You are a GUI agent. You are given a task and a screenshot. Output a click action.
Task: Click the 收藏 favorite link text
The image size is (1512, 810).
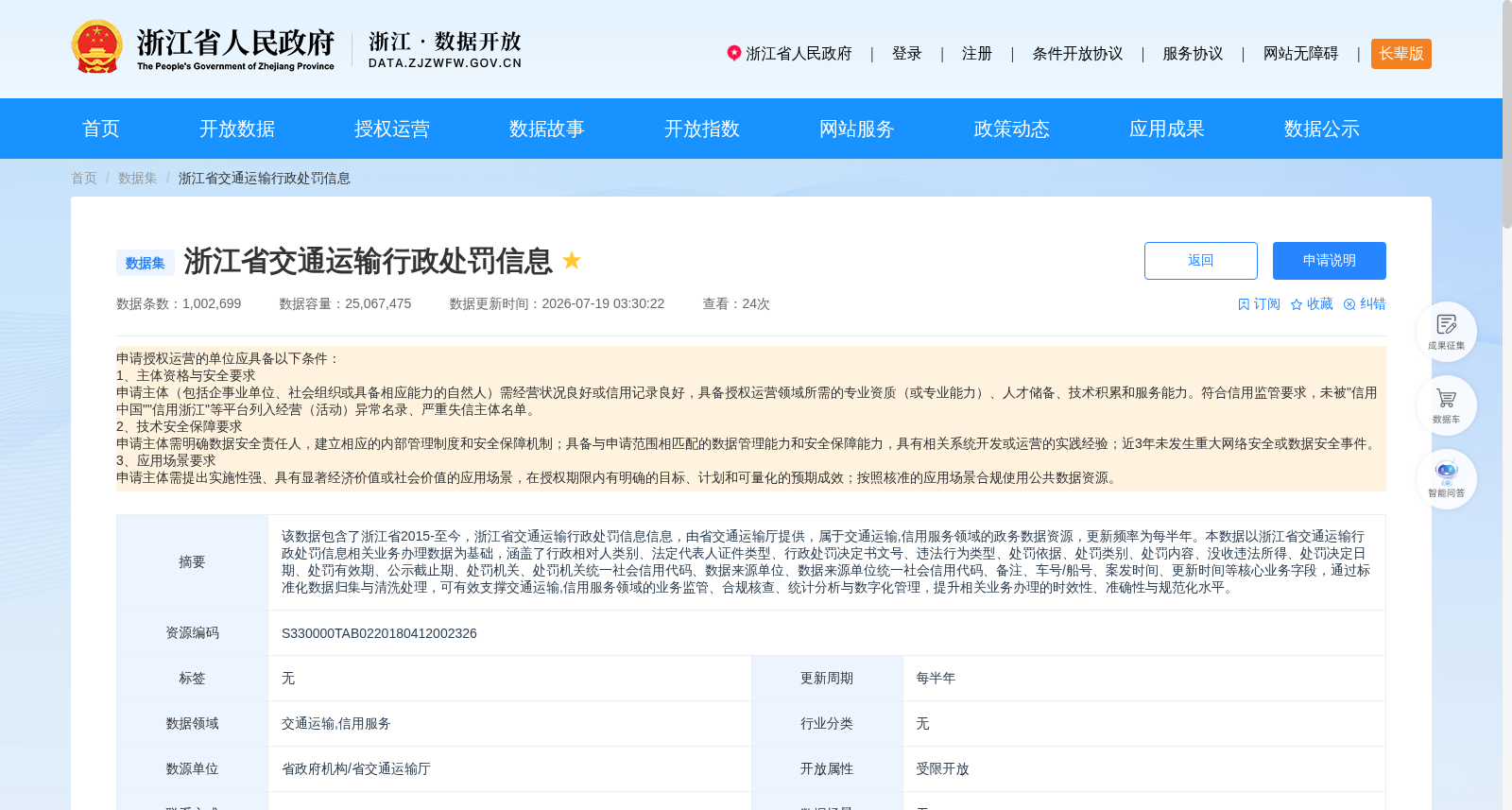pyautogui.click(x=1319, y=304)
